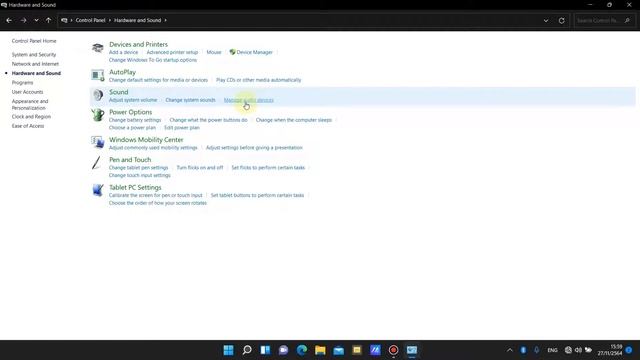Image resolution: width=640 pixels, height=360 pixels.
Task: Click the address bar Control Panel icon
Action: (64, 20)
